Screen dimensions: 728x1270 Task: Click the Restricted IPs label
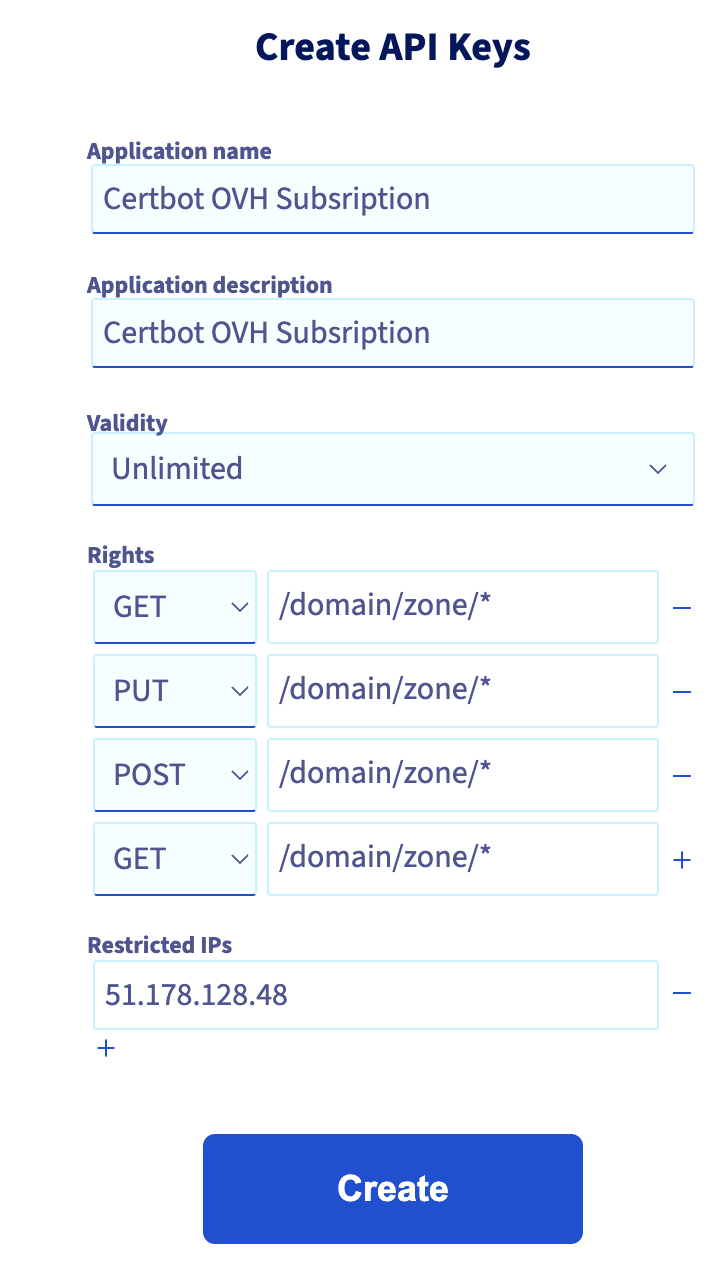pos(160,944)
